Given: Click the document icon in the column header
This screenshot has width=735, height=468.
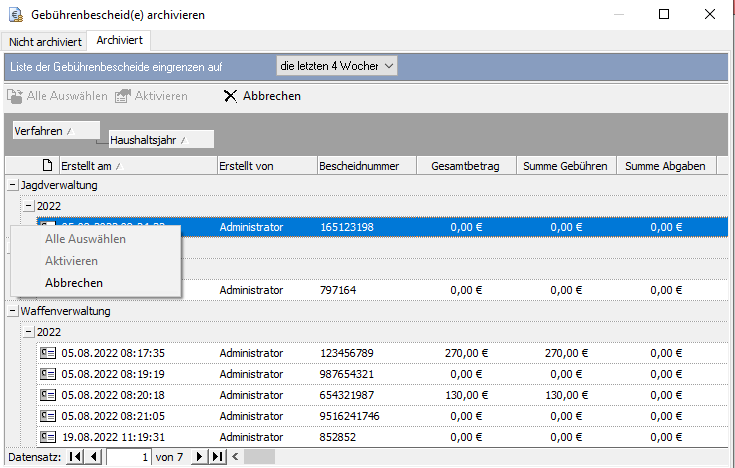Looking at the screenshot, I should (x=46, y=166).
